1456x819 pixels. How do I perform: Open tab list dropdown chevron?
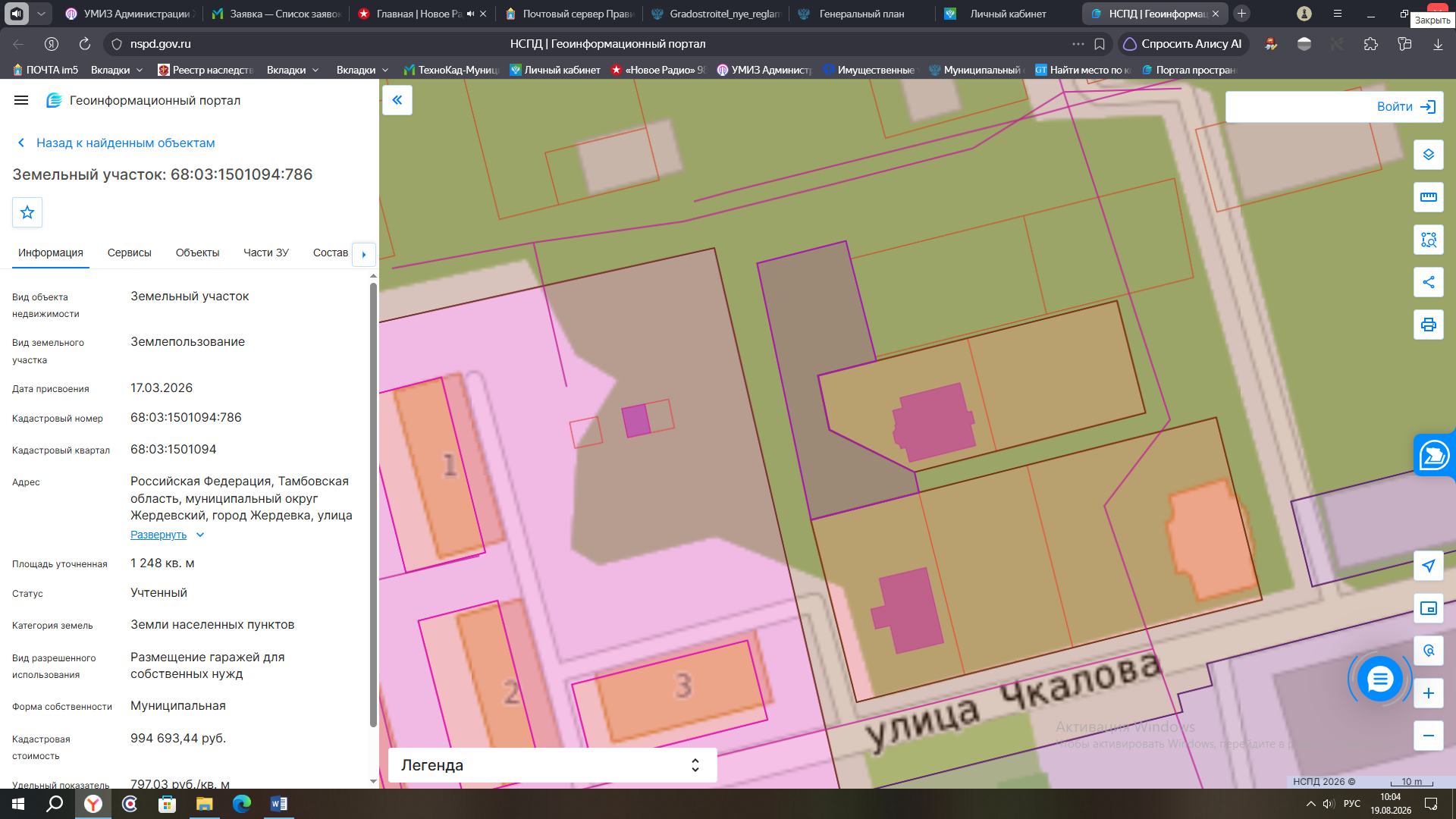pos(41,14)
